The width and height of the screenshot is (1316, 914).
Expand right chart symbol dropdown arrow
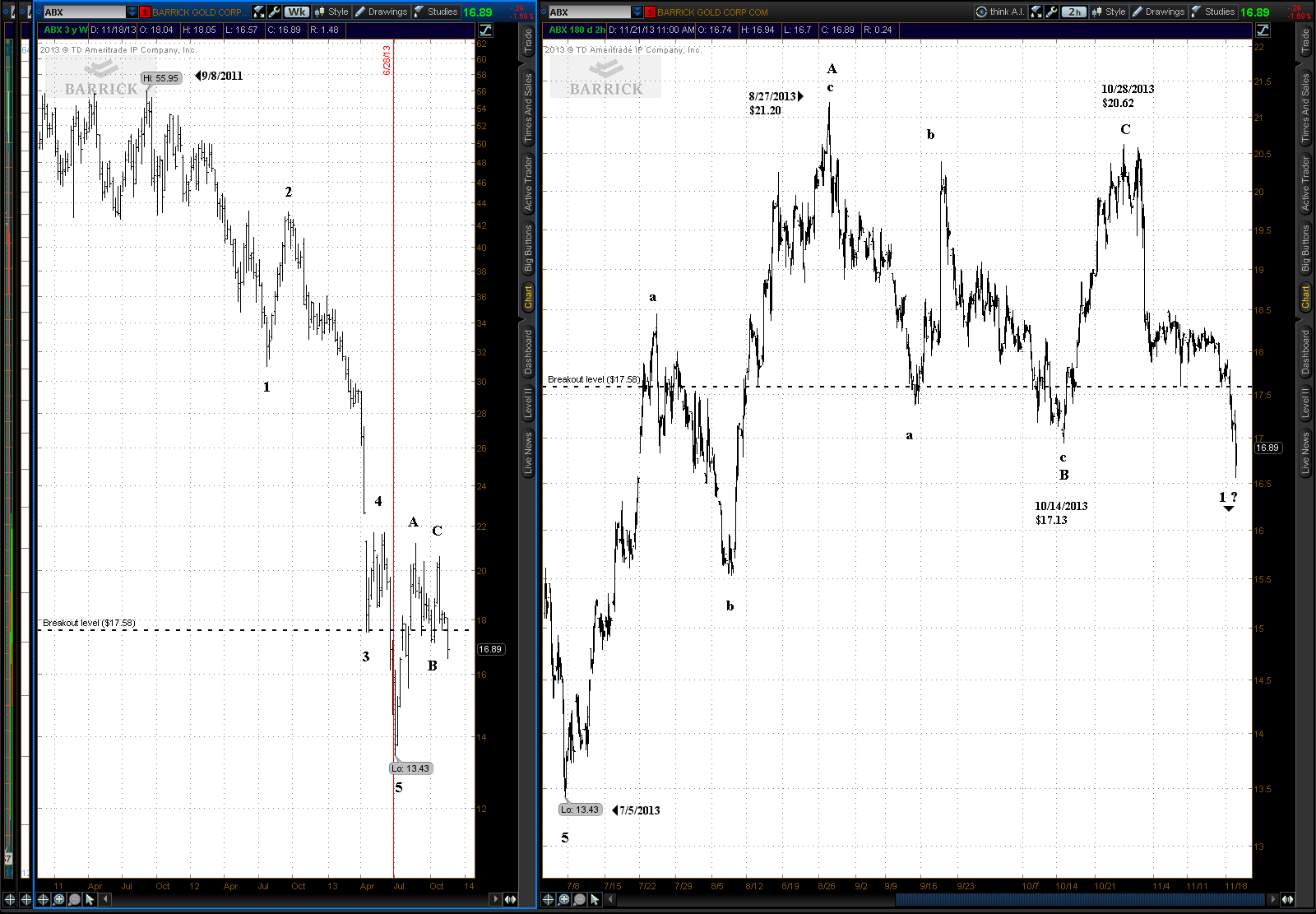tap(637, 12)
